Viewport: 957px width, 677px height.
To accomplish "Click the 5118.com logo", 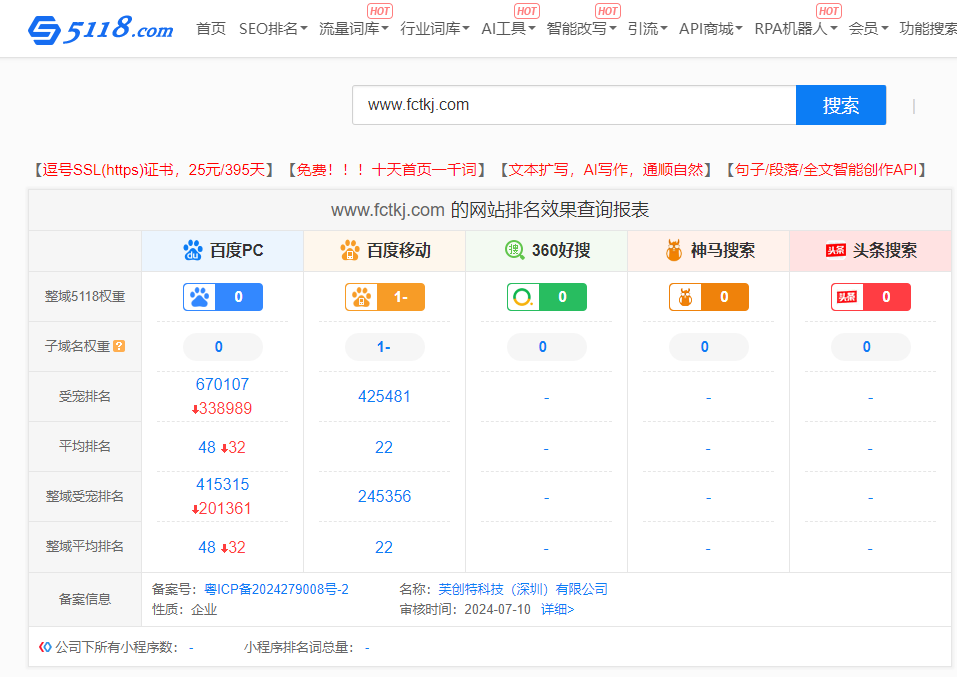I will pos(101,29).
